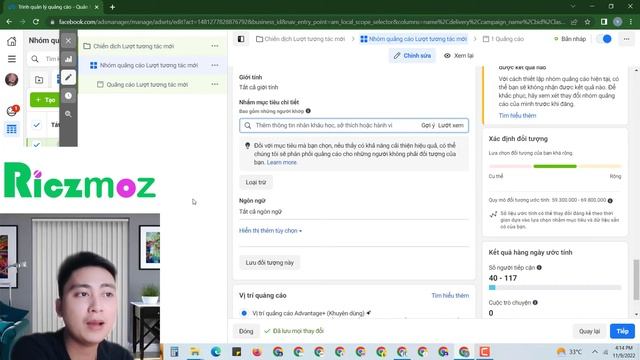Open Sticky Notes from taskbar

[x=236, y=351]
